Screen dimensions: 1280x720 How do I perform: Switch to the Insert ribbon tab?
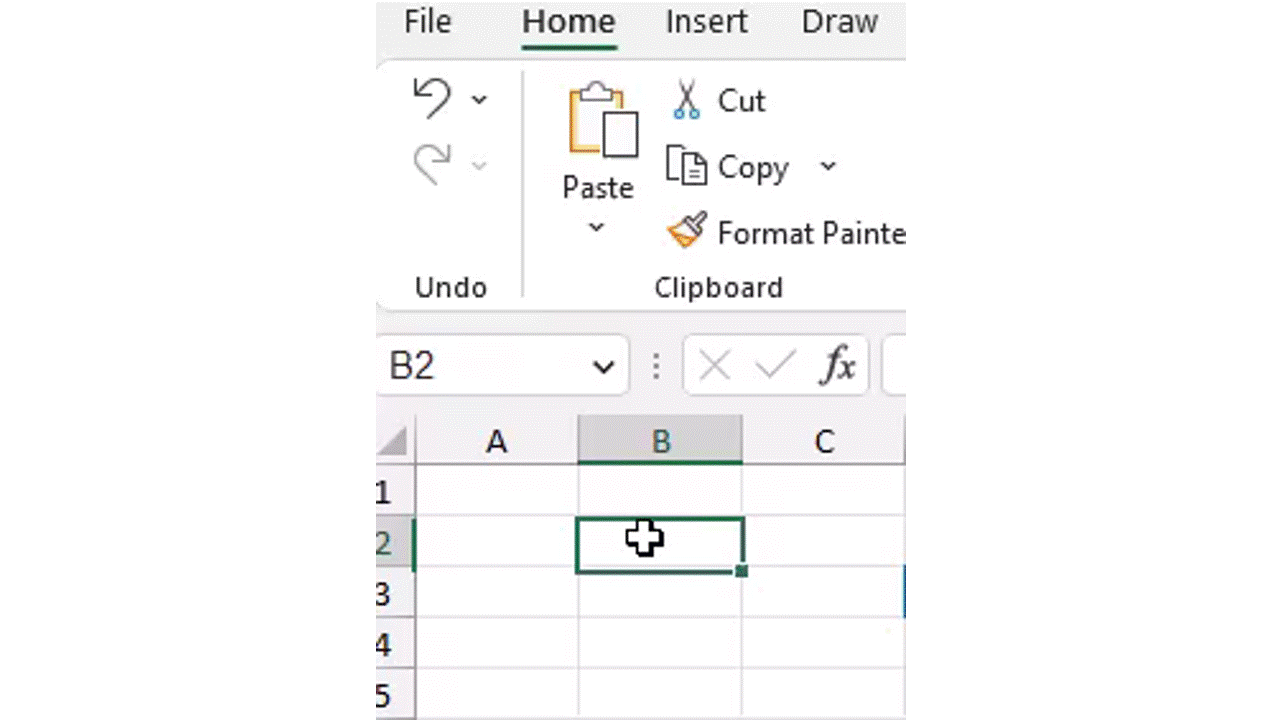[x=706, y=22]
